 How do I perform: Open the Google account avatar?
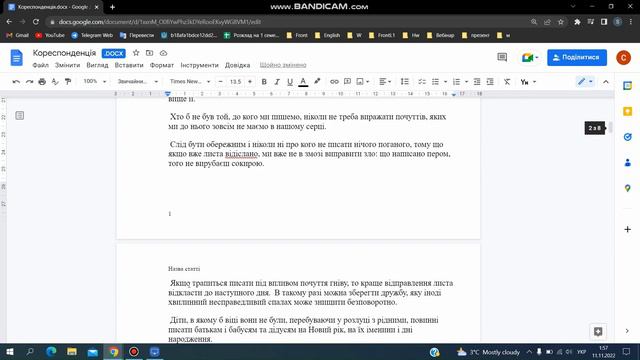click(623, 58)
